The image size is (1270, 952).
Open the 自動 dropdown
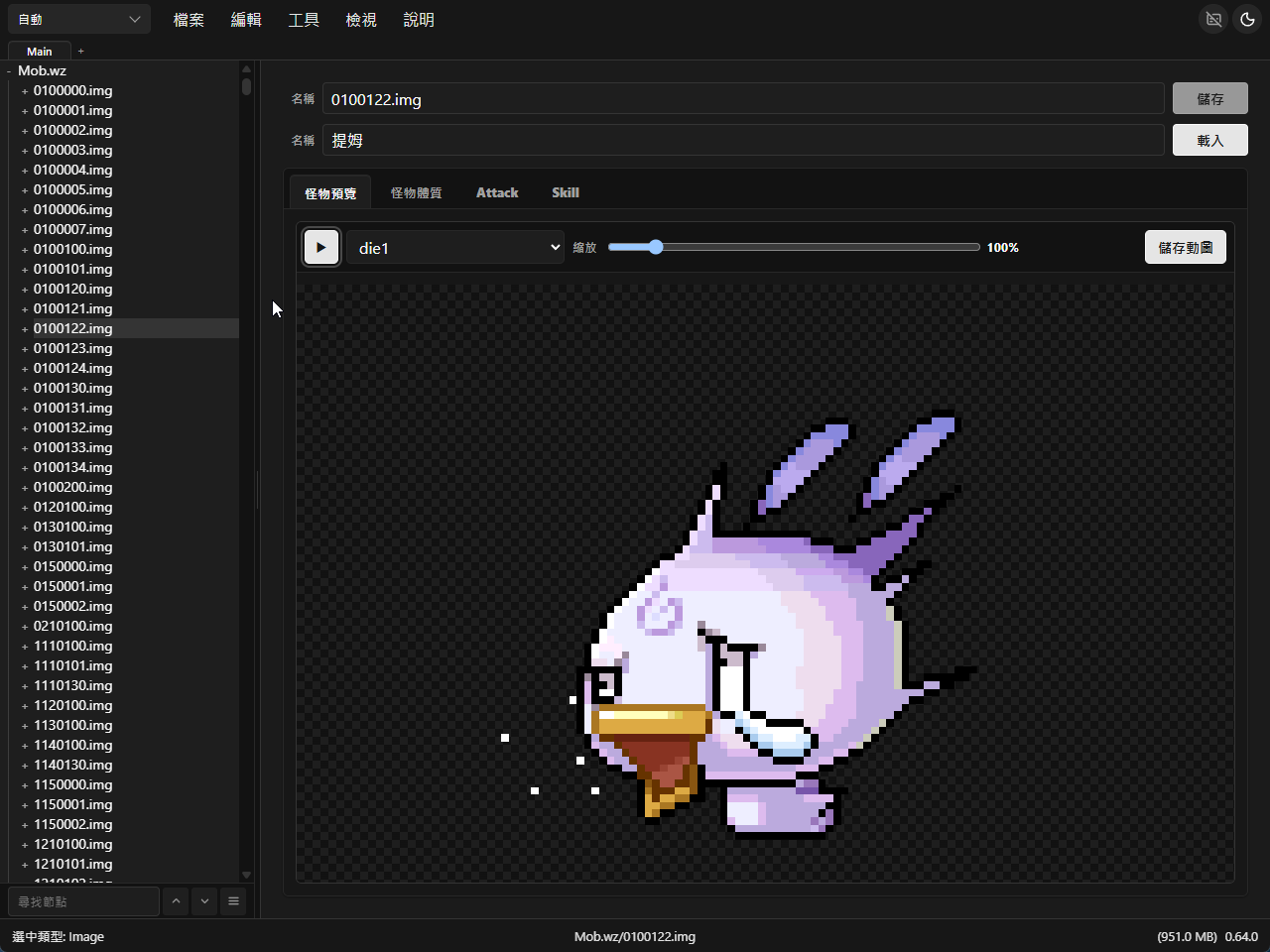79,19
